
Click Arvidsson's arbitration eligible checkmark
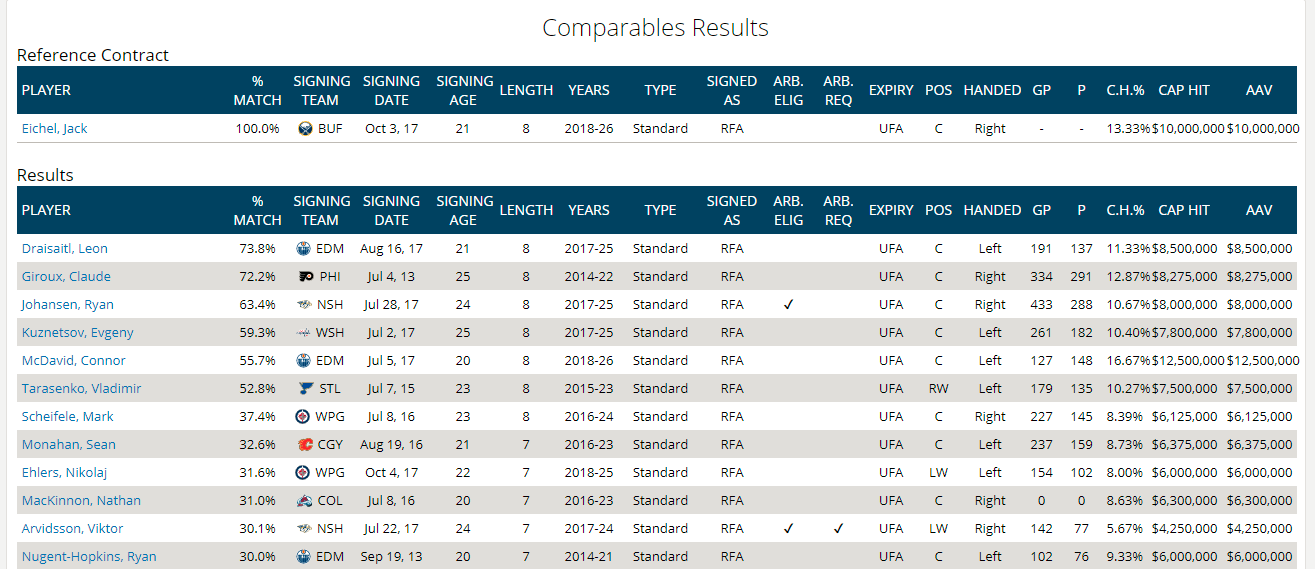[788, 529]
